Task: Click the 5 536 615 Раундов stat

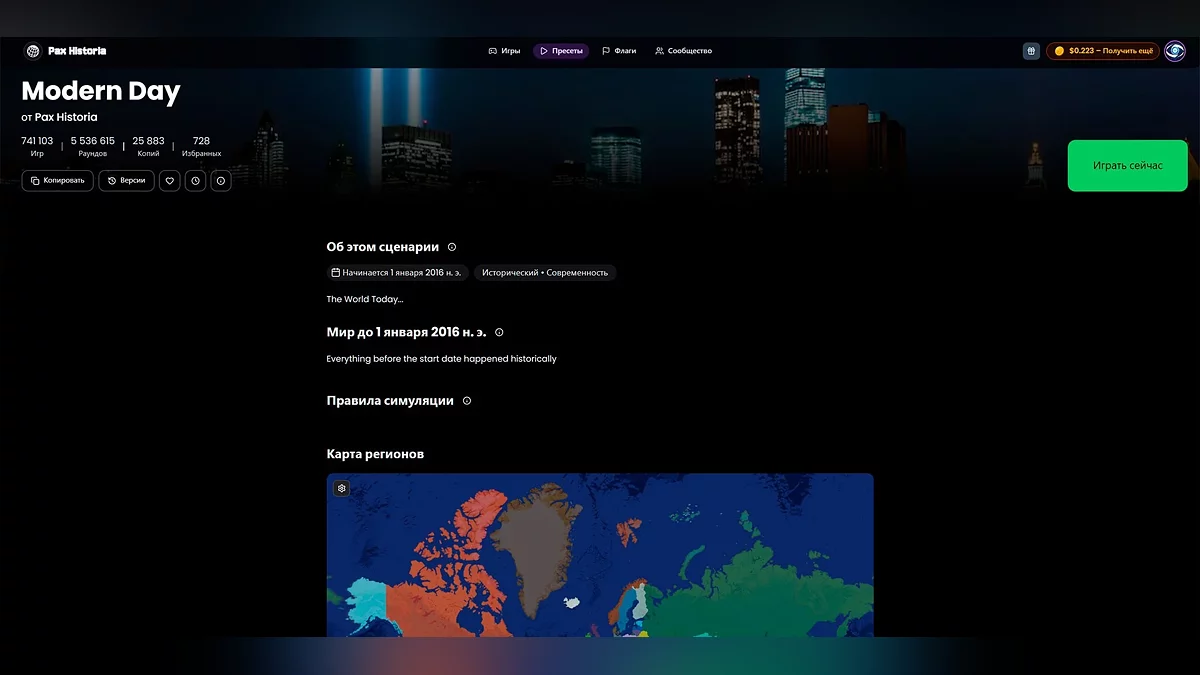Action: click(92, 147)
